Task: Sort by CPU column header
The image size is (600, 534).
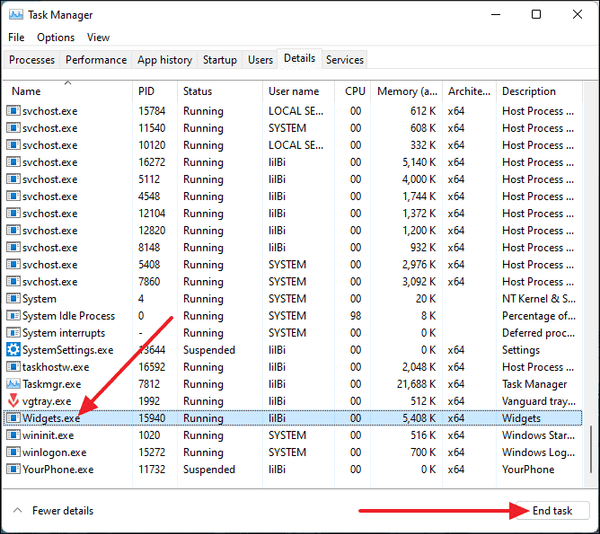Action: (x=352, y=91)
